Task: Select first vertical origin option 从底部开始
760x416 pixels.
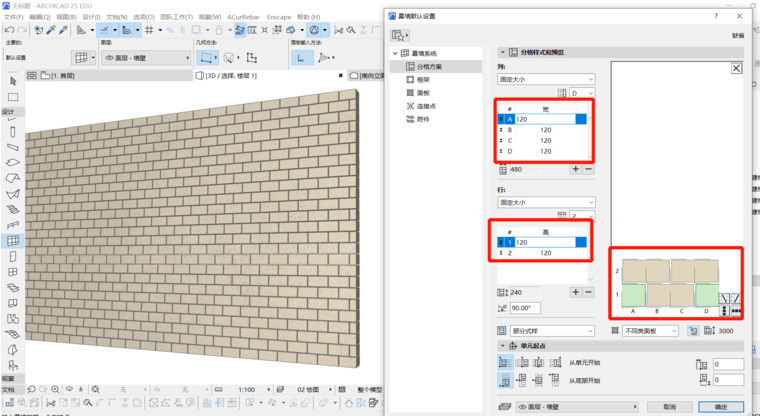Action: [505, 380]
